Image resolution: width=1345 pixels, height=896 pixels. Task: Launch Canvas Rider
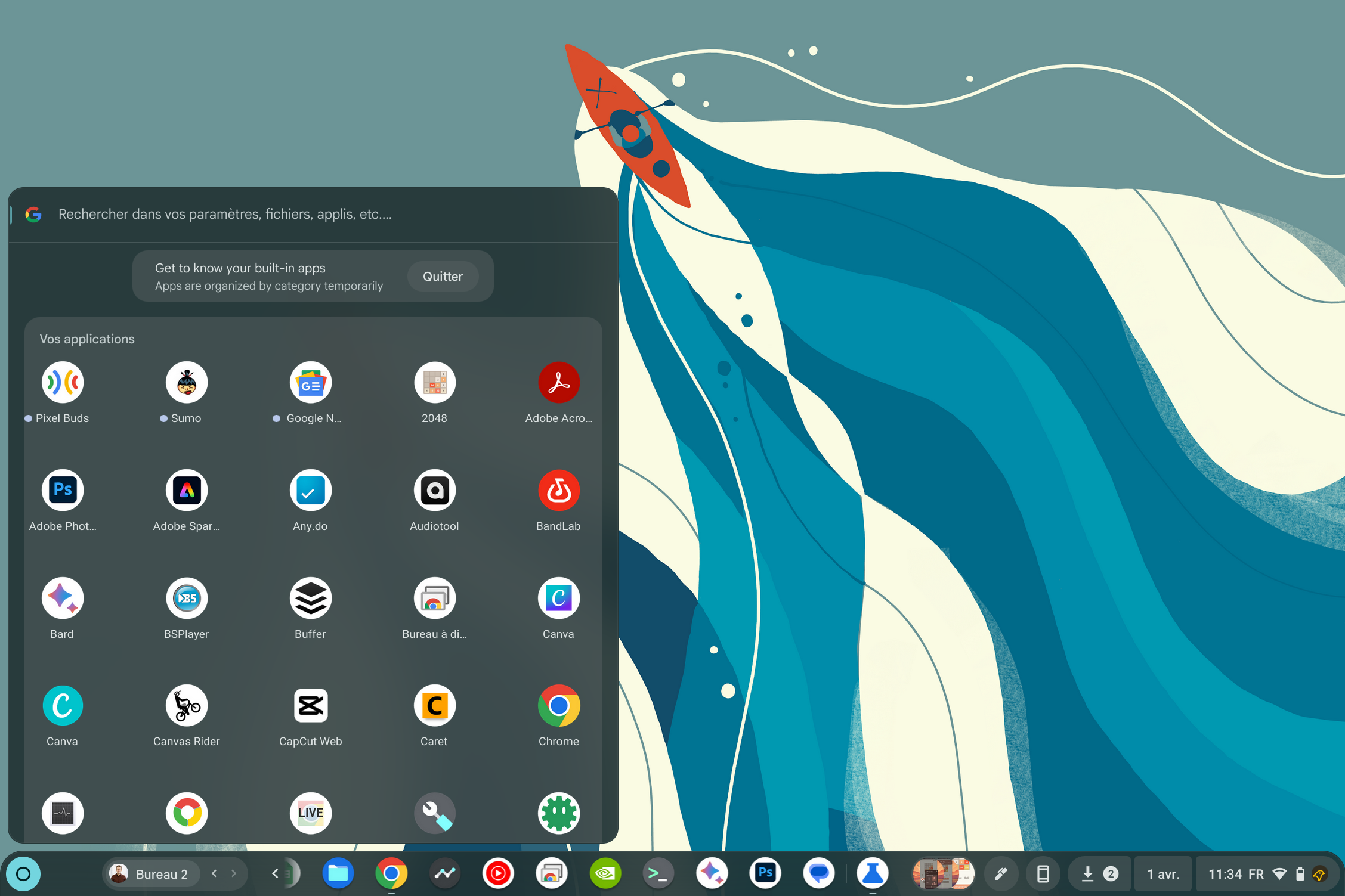click(x=186, y=705)
